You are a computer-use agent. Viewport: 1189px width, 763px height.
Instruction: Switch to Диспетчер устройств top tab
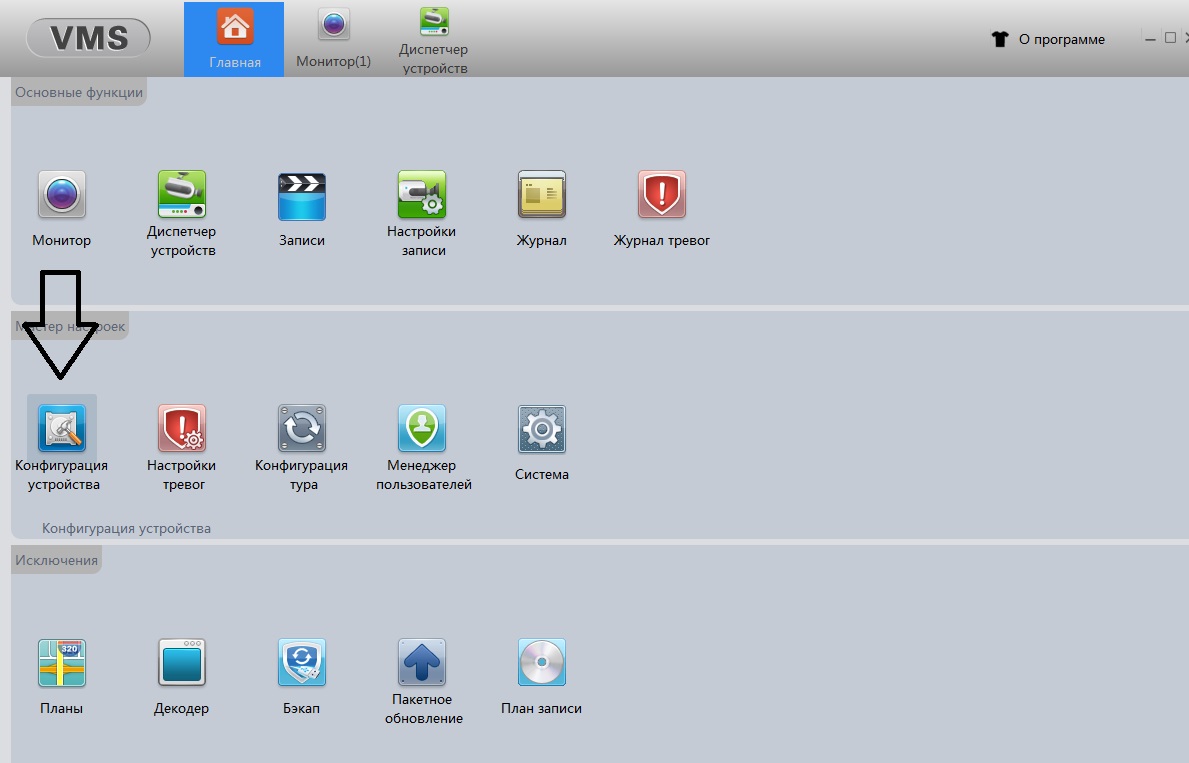click(x=433, y=39)
